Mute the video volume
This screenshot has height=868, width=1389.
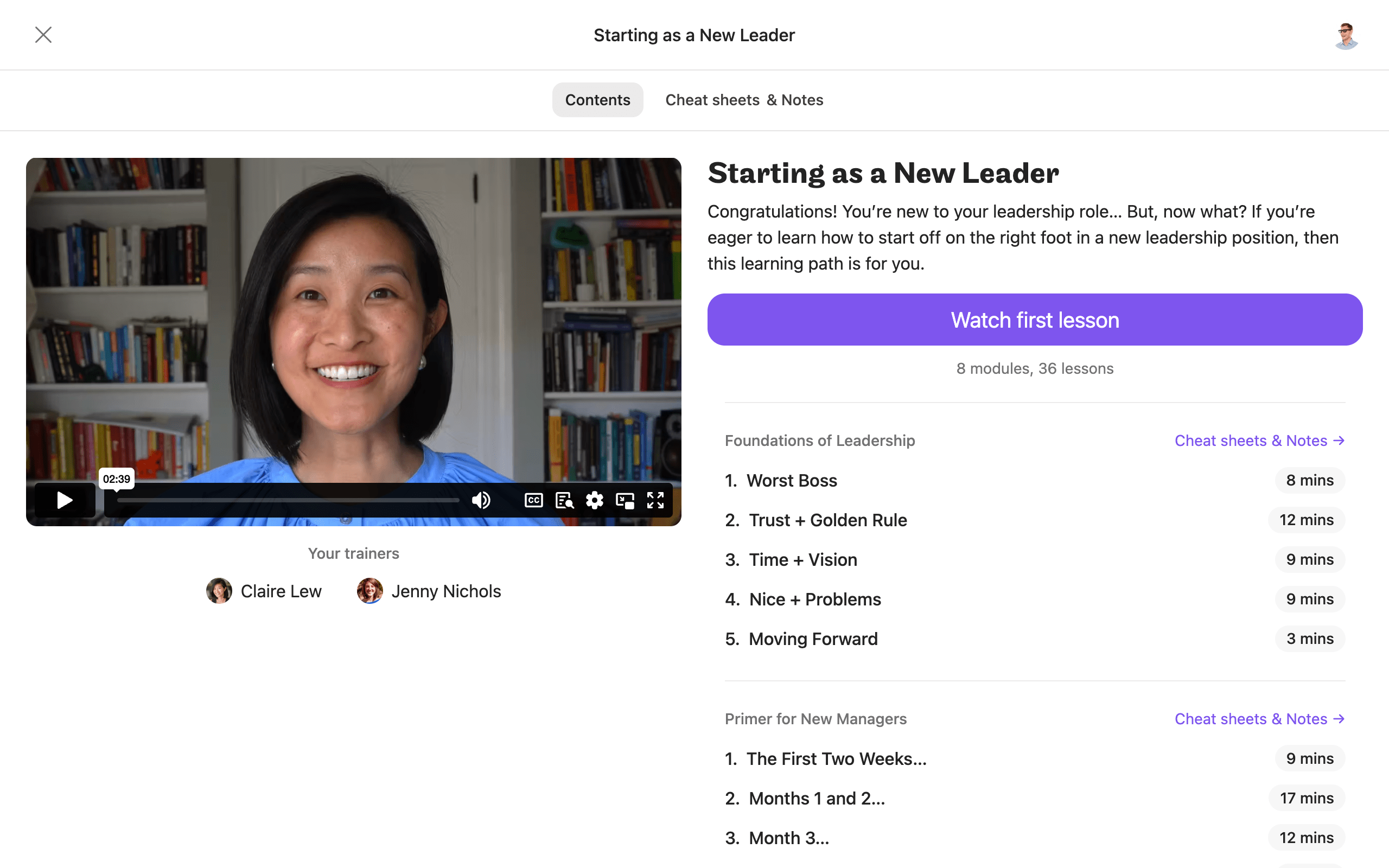tap(481, 501)
